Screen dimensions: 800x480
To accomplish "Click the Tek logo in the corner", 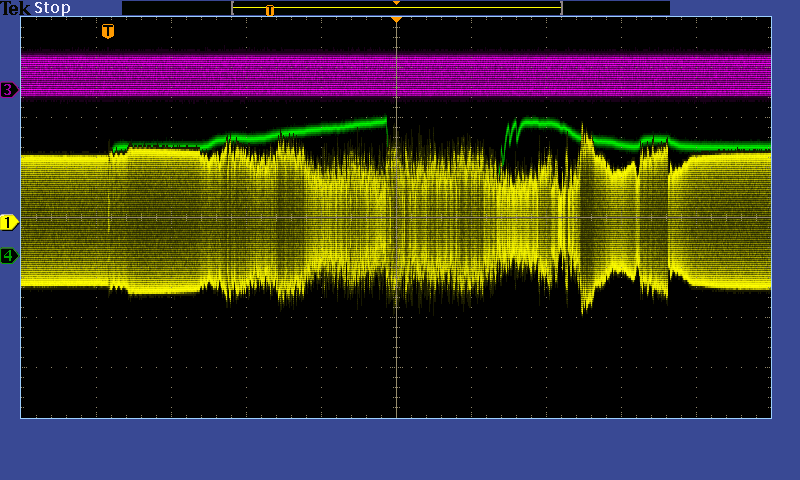I will (16, 8).
